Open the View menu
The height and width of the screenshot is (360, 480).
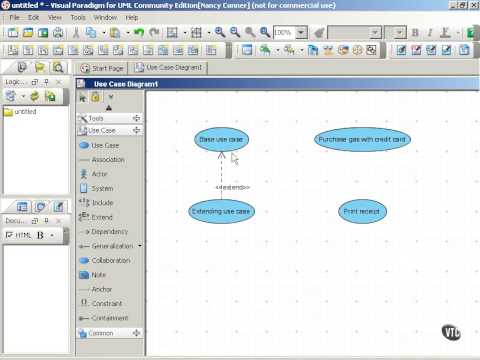[55, 17]
